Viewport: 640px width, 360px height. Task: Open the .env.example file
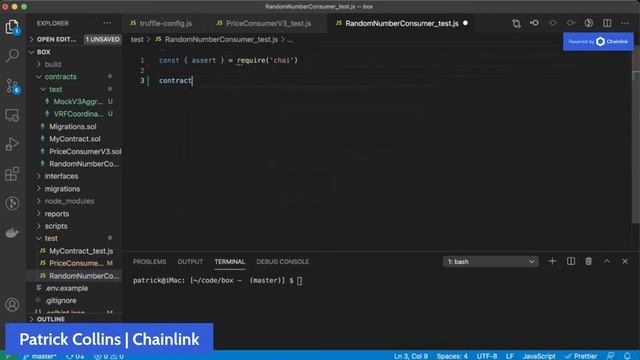tap(67, 288)
